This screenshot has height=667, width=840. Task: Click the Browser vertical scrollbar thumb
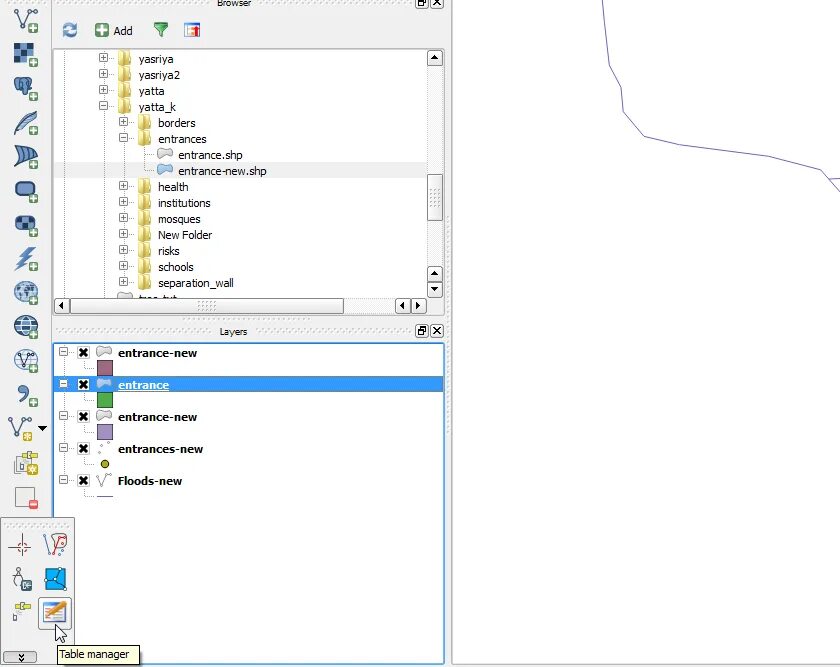tap(434, 197)
